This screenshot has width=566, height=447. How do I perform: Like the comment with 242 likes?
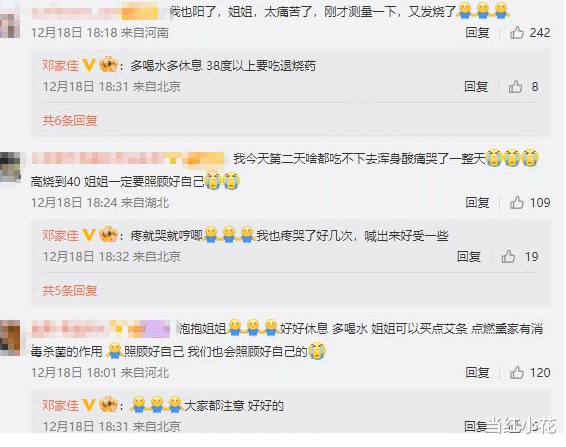(517, 33)
